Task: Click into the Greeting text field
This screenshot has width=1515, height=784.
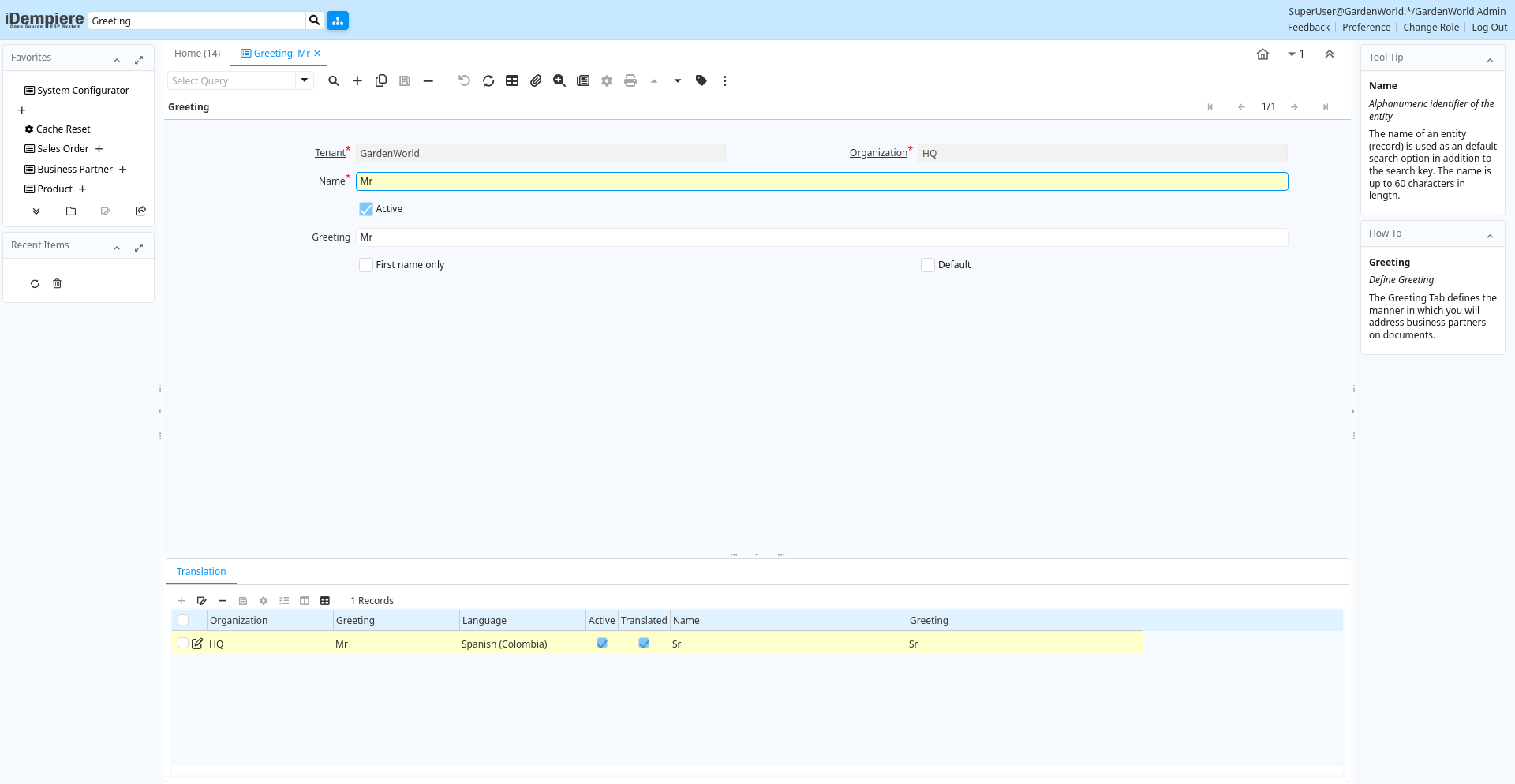Action: tap(821, 237)
